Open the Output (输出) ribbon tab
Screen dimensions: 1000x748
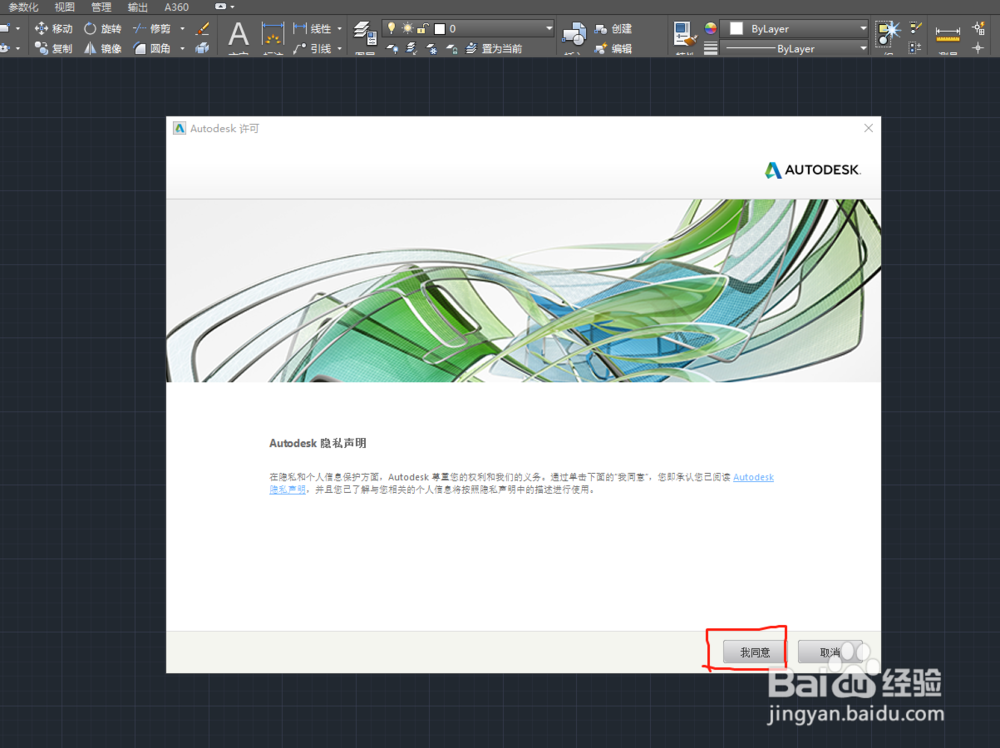137,7
